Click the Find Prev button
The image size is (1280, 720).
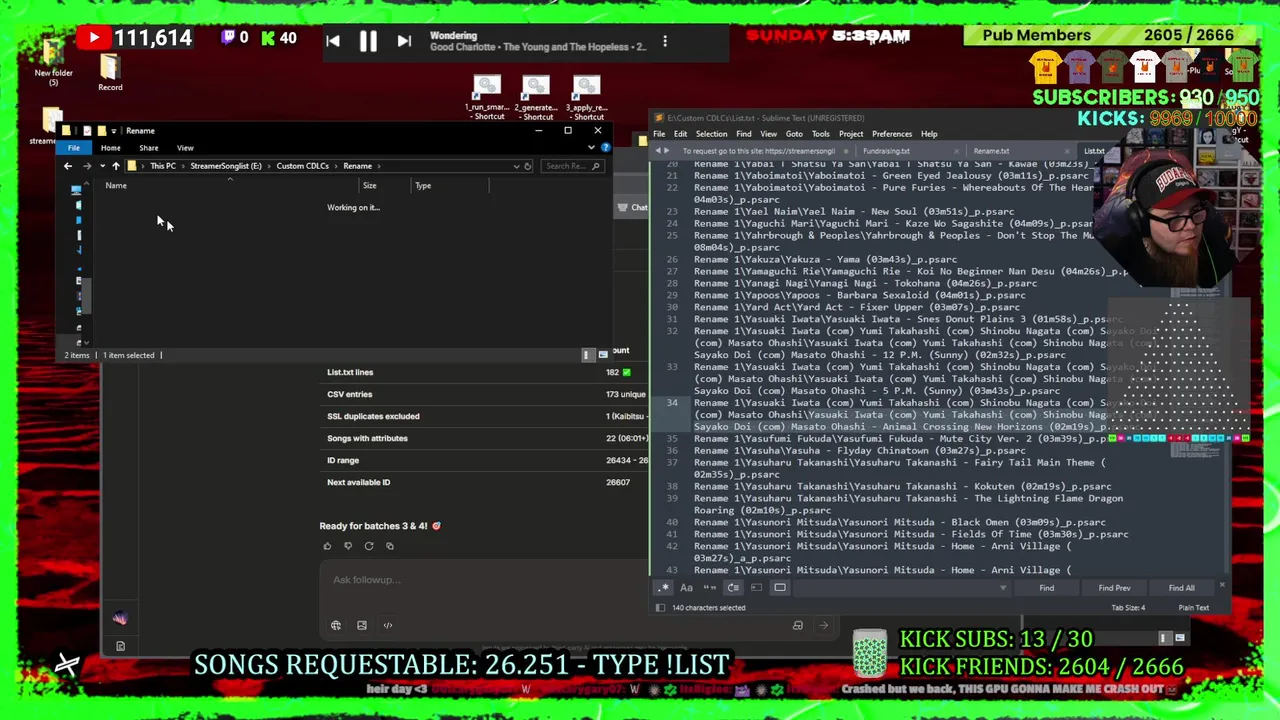click(1114, 588)
